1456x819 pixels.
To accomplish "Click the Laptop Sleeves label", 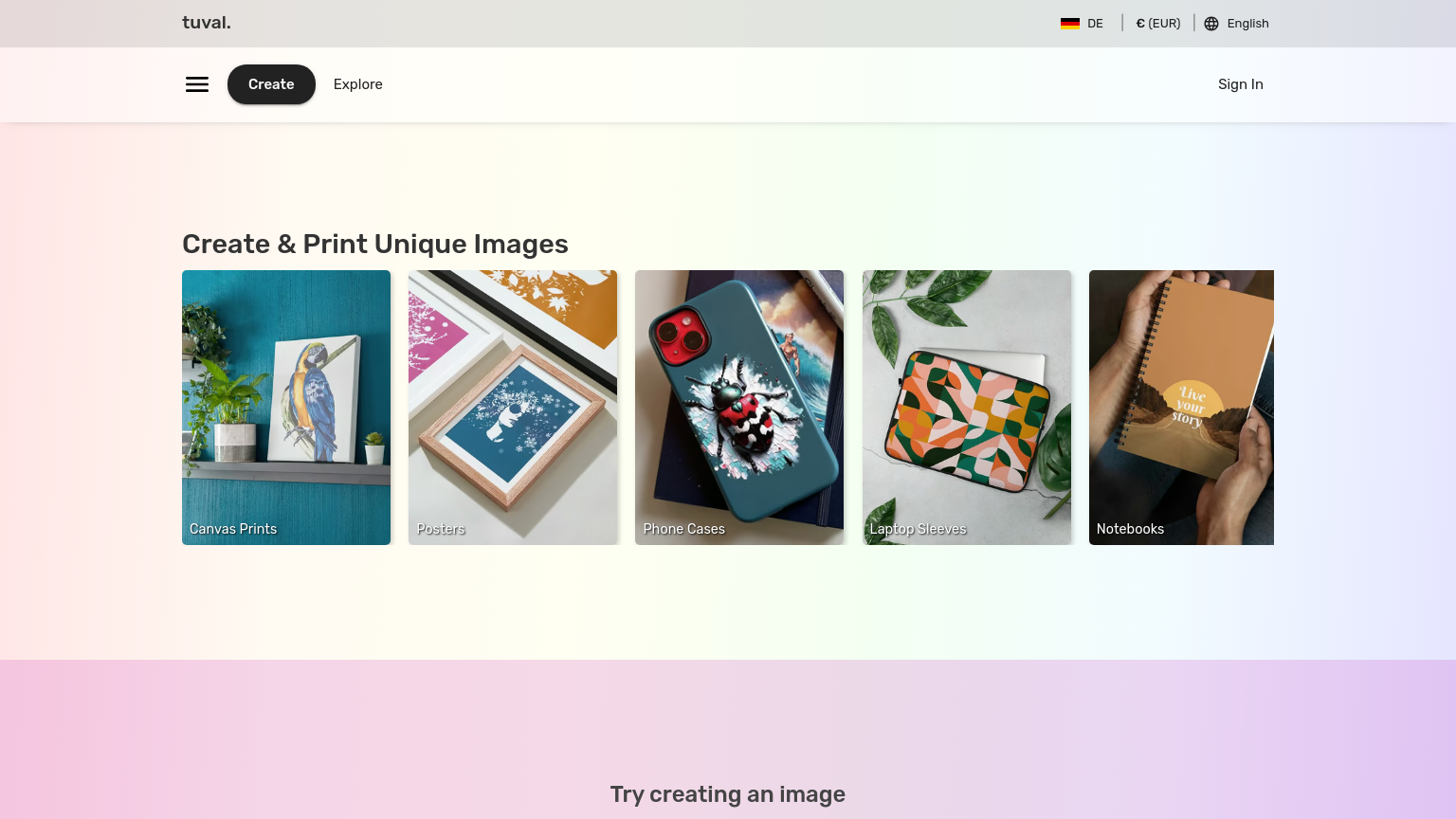I will coord(918,529).
